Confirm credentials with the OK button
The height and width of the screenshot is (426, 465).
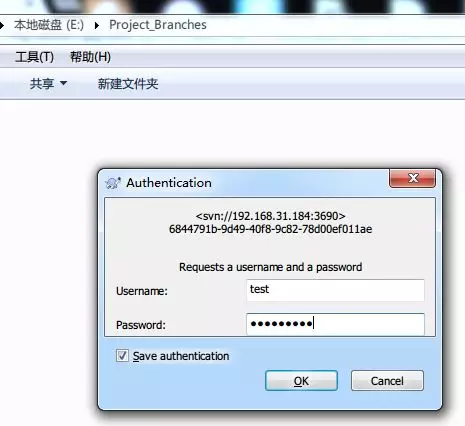[x=301, y=381]
